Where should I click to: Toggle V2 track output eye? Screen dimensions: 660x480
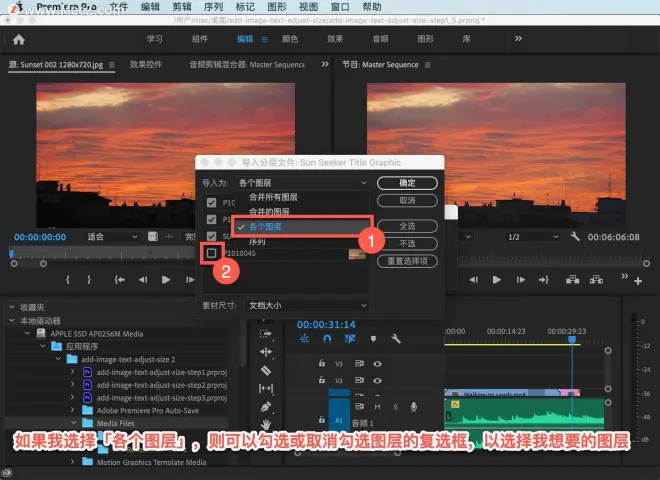pyautogui.click(x=378, y=381)
